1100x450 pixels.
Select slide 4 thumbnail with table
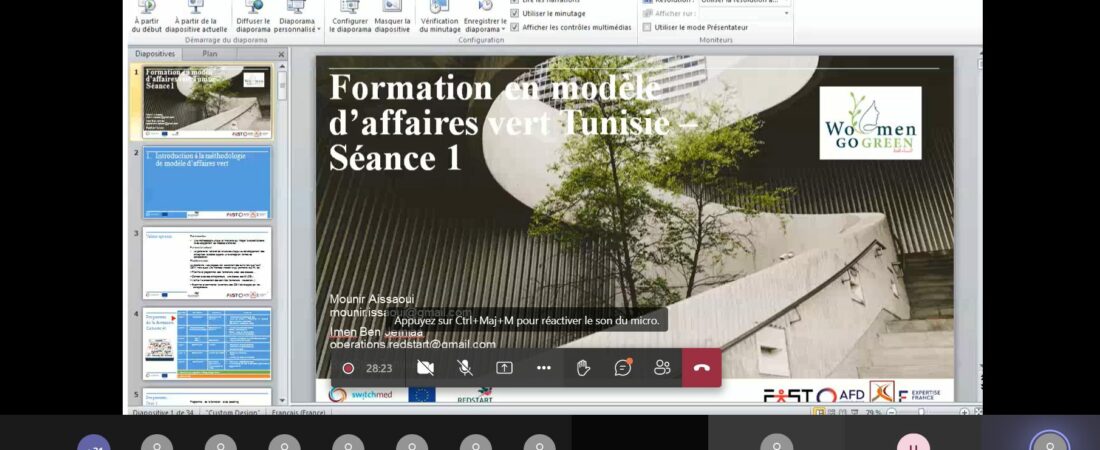tap(207, 344)
